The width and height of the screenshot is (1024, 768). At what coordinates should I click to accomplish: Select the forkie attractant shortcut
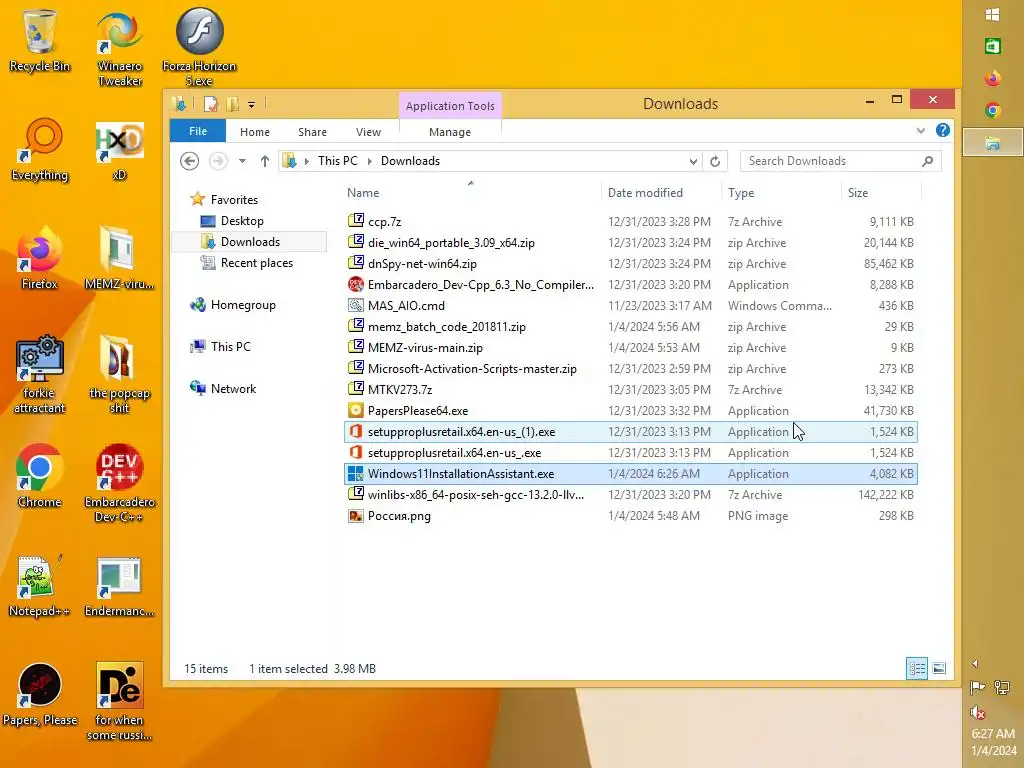click(39, 374)
